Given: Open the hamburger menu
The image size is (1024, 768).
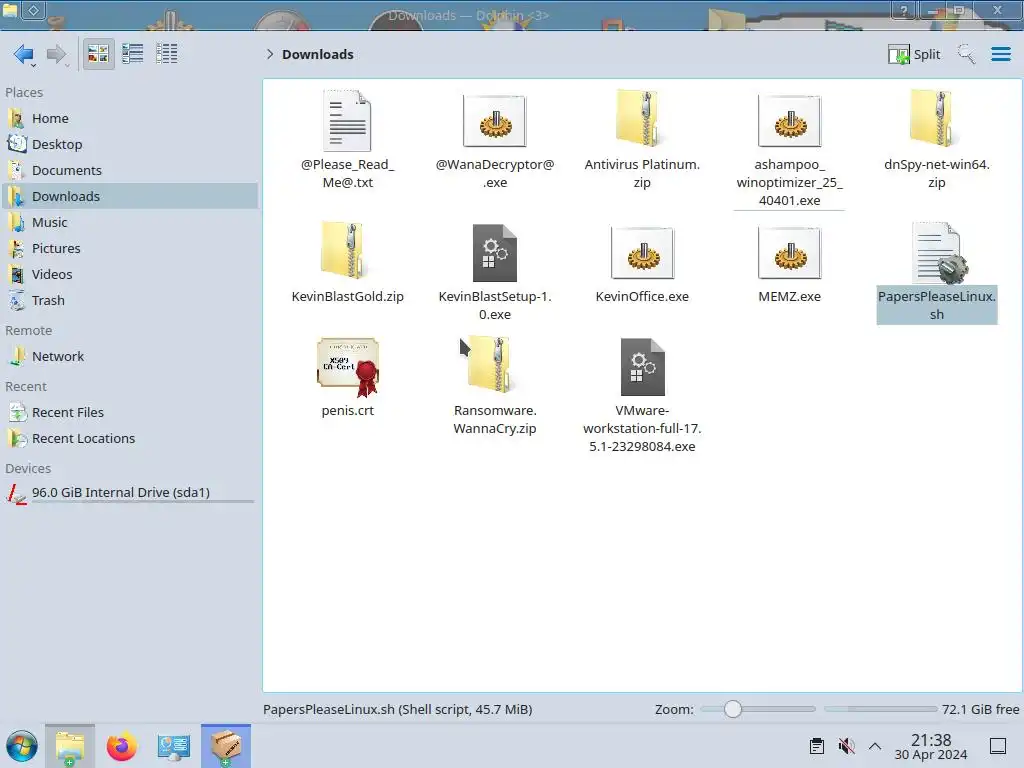Looking at the screenshot, I should (1000, 54).
